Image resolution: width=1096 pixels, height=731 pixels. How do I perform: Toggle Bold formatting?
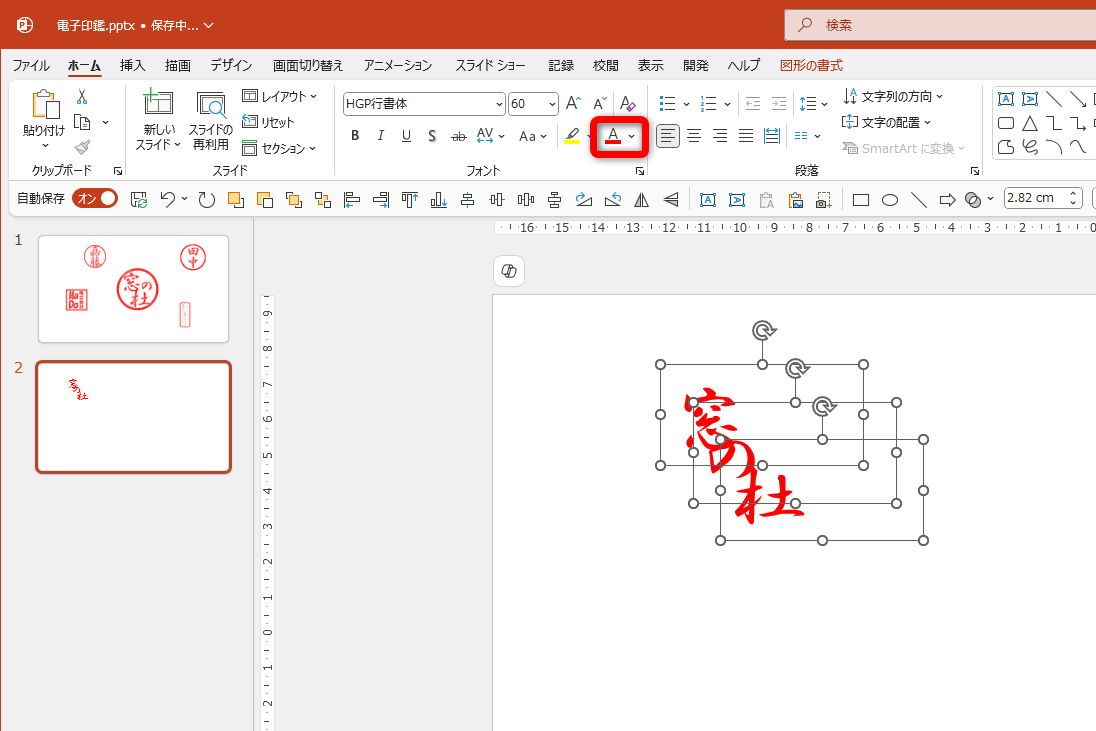click(355, 136)
